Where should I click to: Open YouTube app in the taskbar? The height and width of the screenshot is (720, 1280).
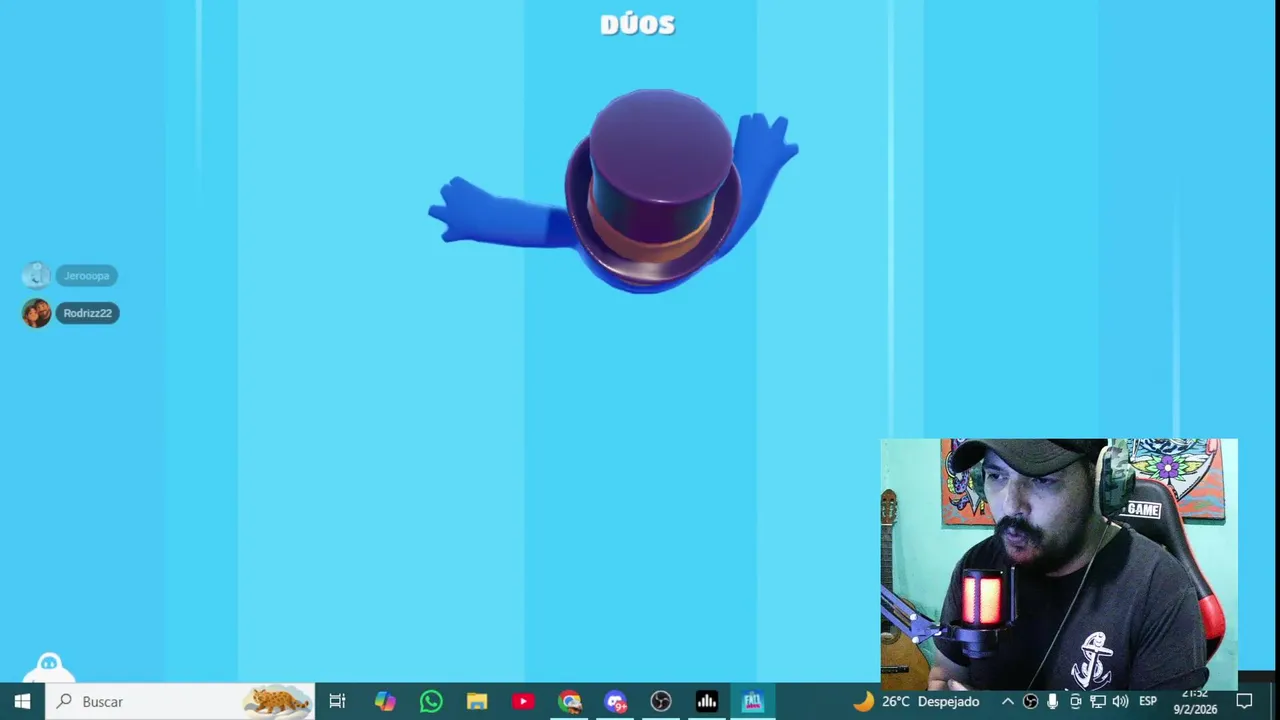point(523,701)
